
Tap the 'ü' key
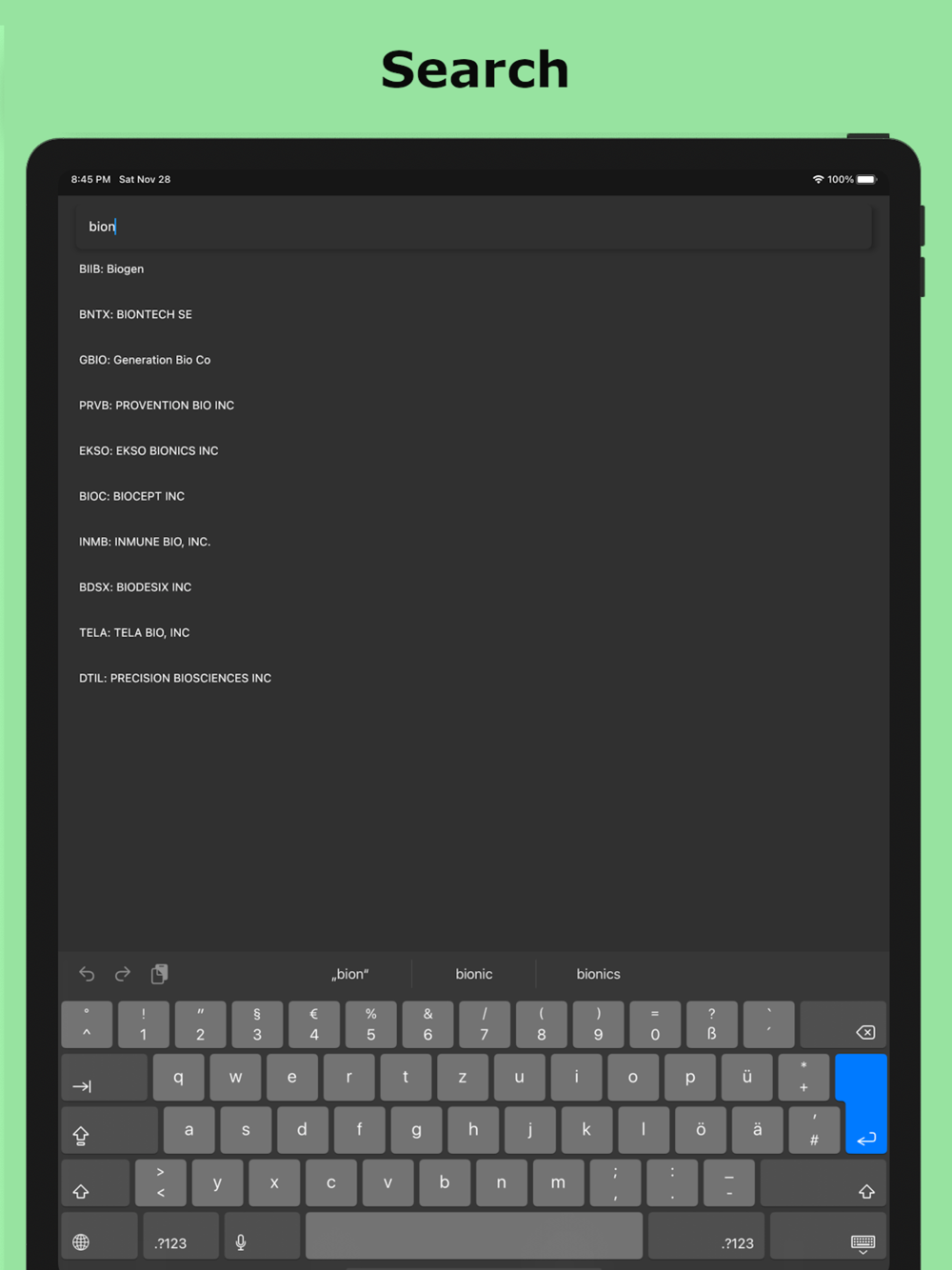(747, 1077)
